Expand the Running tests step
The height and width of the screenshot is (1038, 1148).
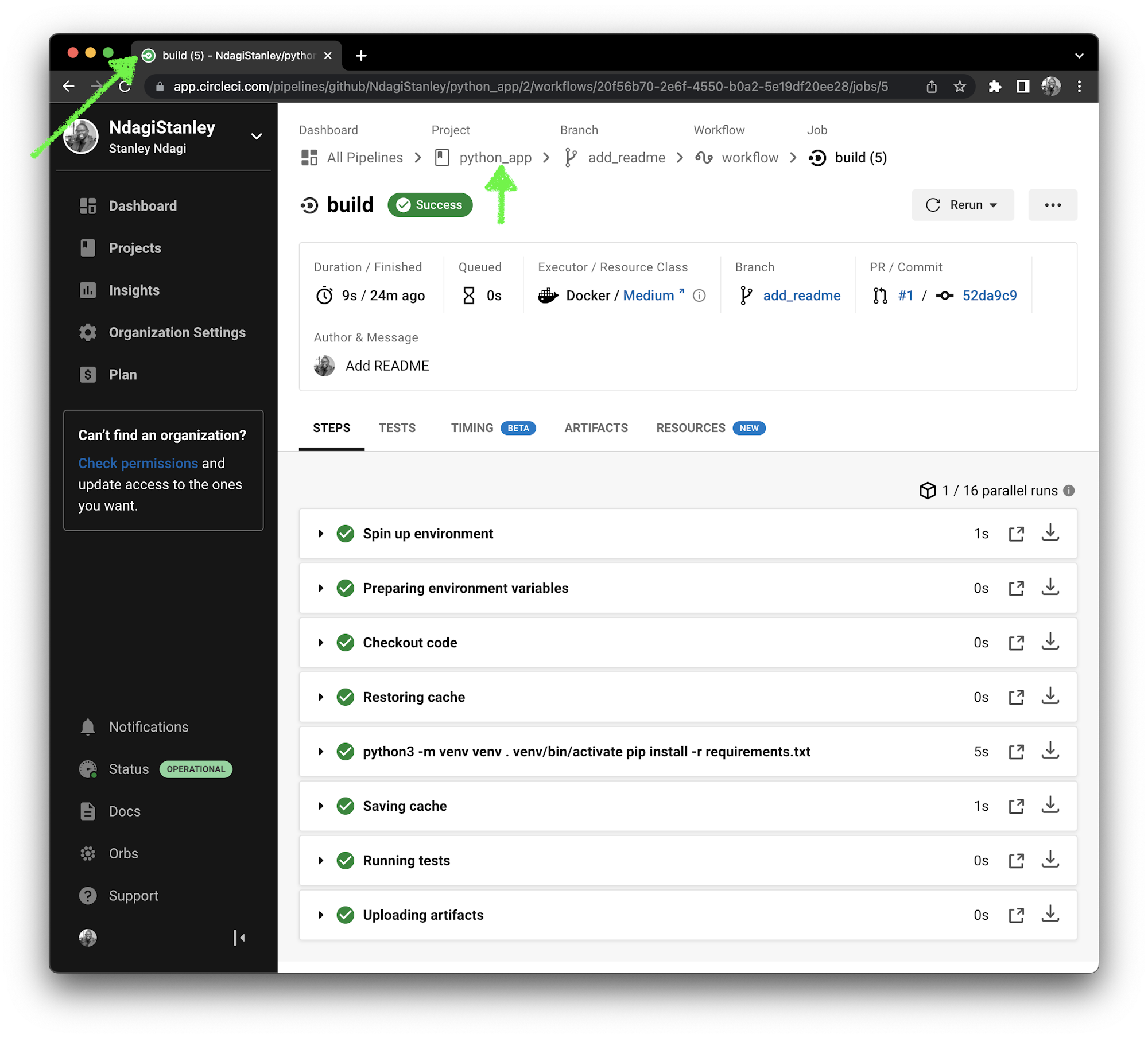click(321, 861)
